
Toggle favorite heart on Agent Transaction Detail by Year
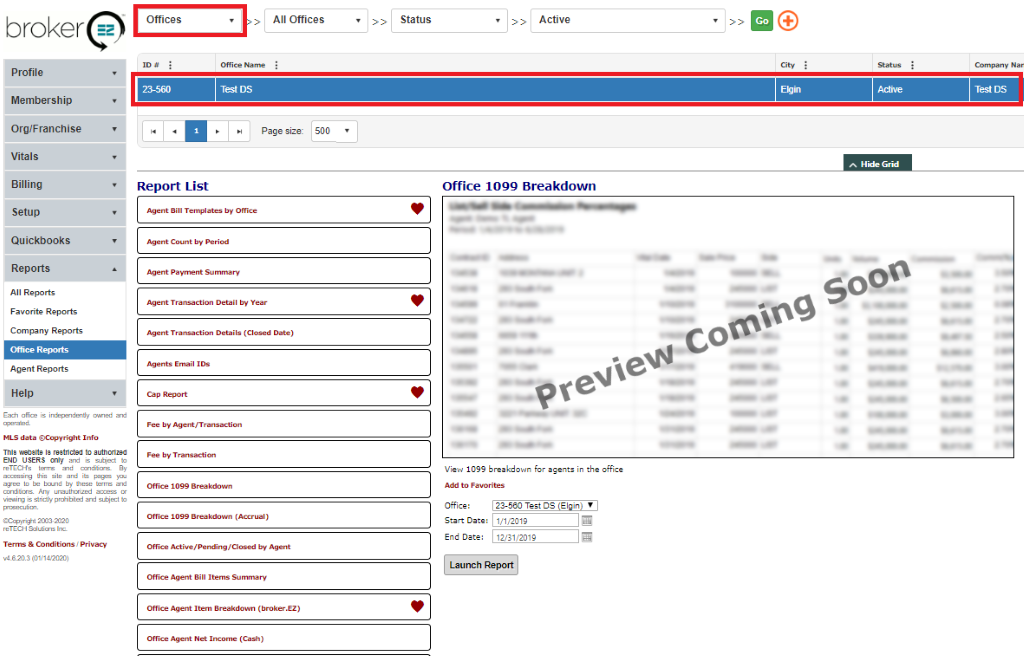tap(417, 300)
